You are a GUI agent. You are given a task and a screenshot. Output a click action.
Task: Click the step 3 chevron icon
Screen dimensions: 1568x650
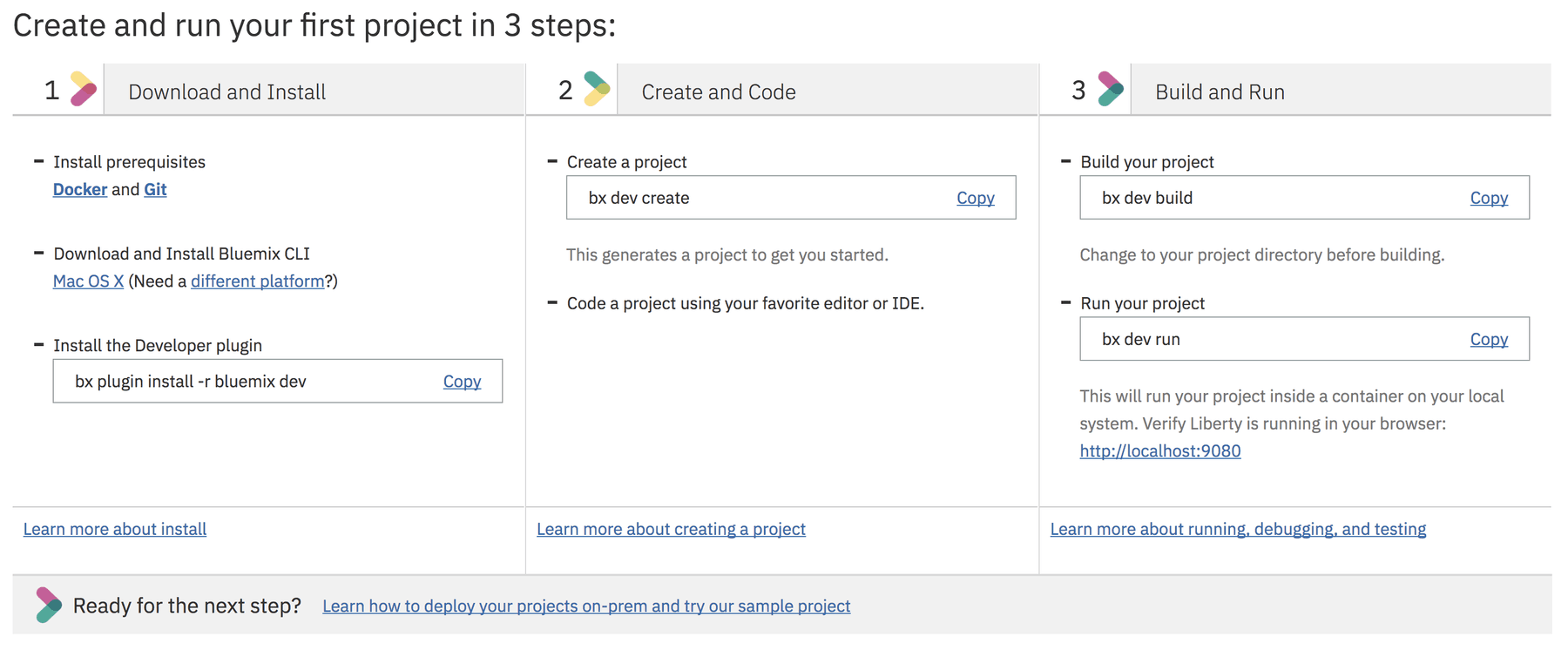pos(1110,89)
